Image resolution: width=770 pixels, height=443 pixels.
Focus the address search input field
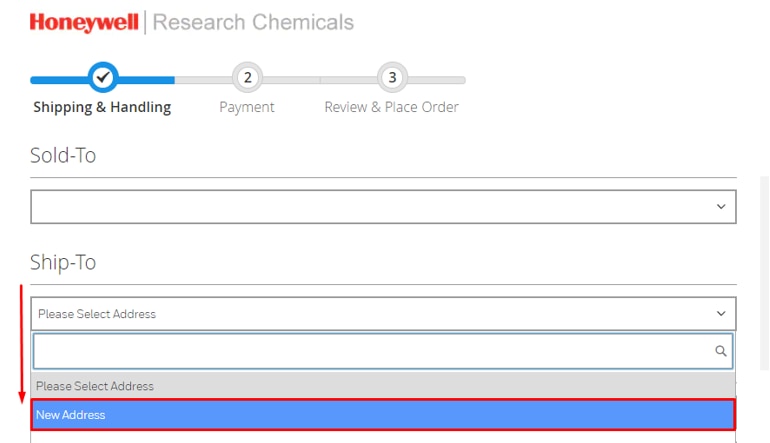(x=370, y=351)
